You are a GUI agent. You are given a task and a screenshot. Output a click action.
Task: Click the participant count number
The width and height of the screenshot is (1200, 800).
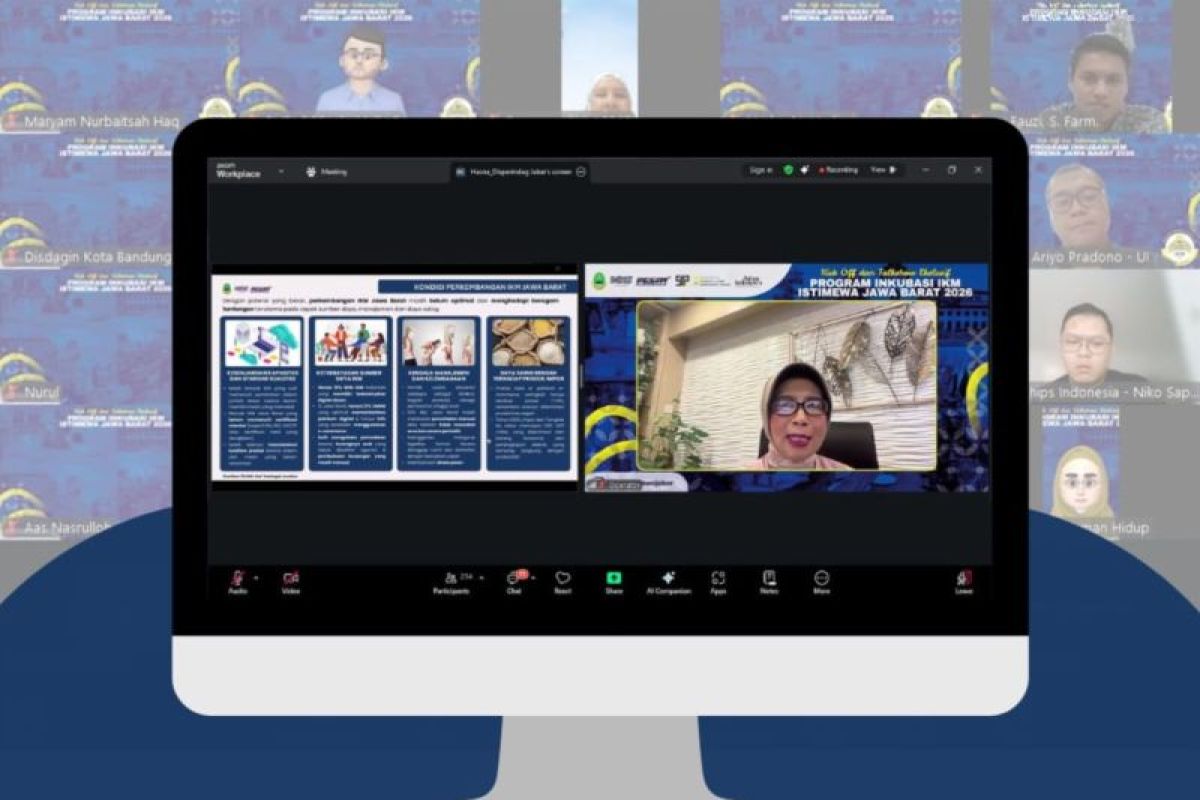[x=465, y=577]
